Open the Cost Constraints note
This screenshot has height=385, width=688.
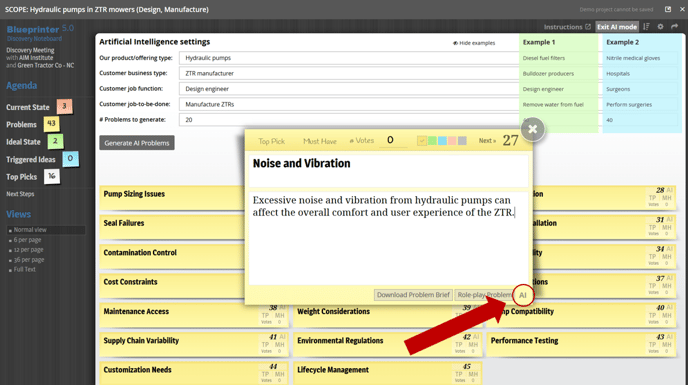pyautogui.click(x=172, y=286)
